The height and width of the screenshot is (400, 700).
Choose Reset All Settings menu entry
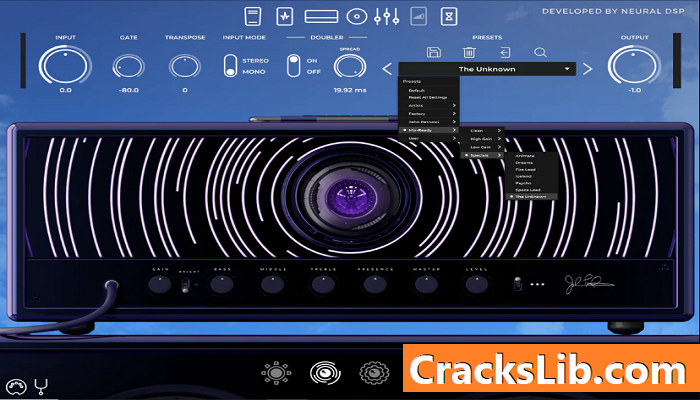coord(429,97)
